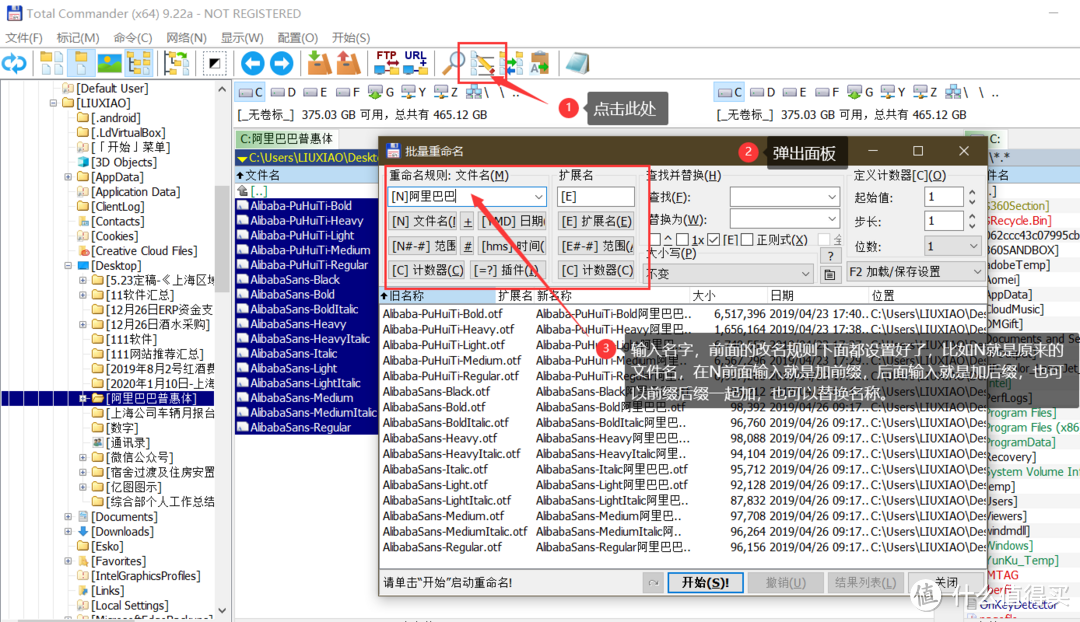
Task: Open the FTP connect toolbar icon
Action: [386, 63]
